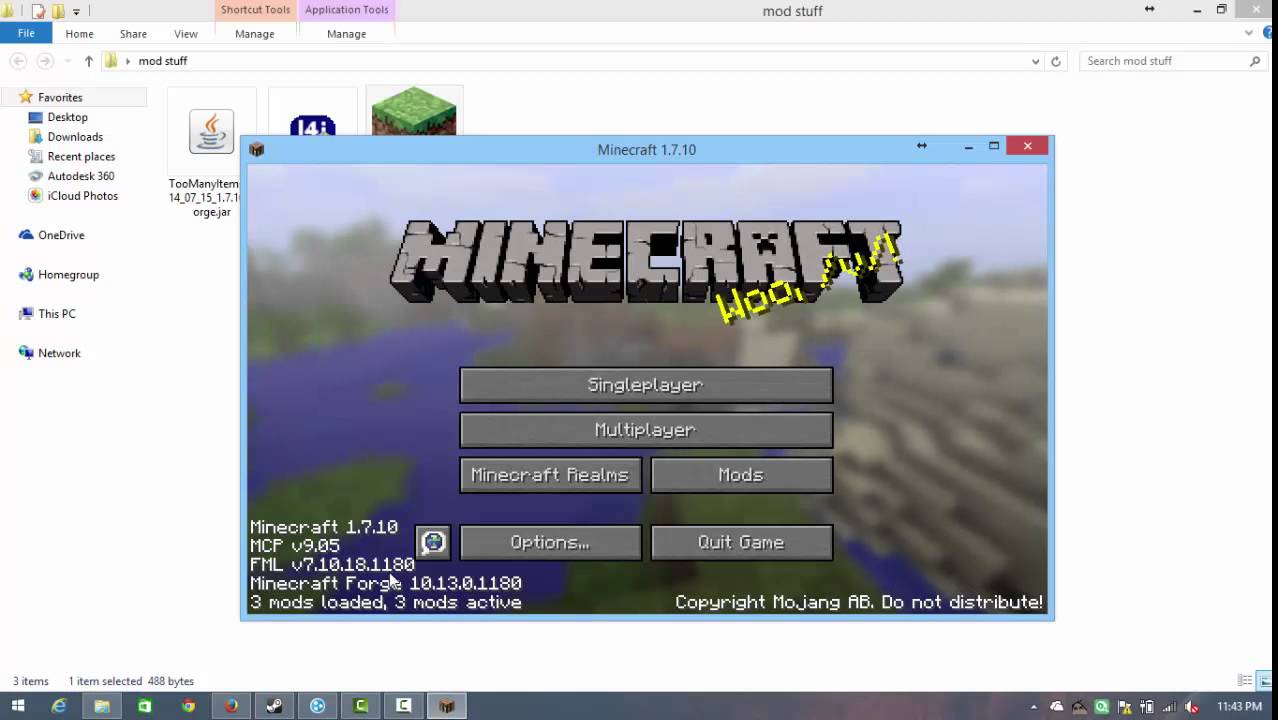Show hidden system tray icons
1278x720 pixels.
pos(1035,706)
